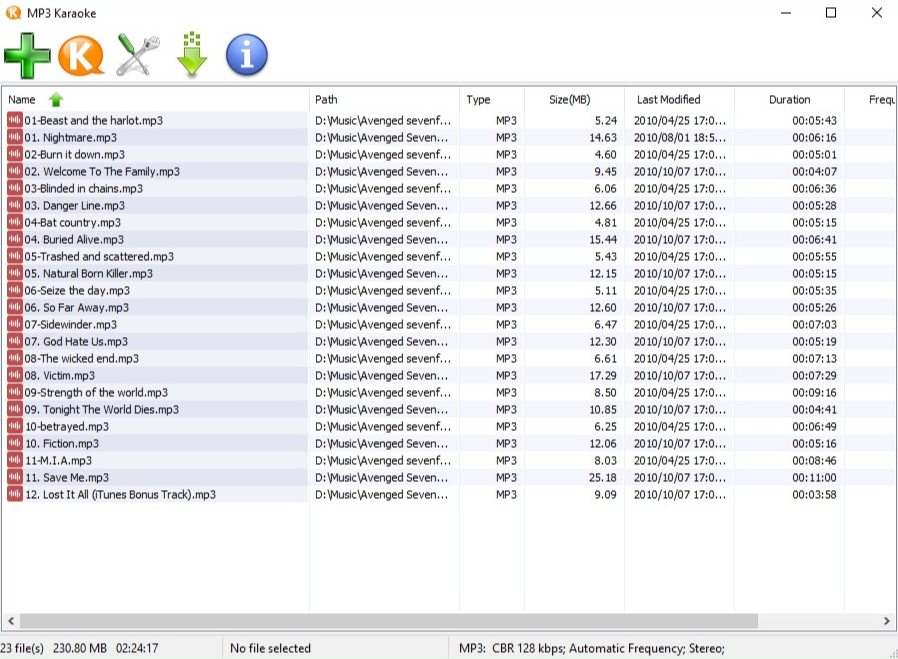Click the file icon of 12. Lost It All

[14, 494]
